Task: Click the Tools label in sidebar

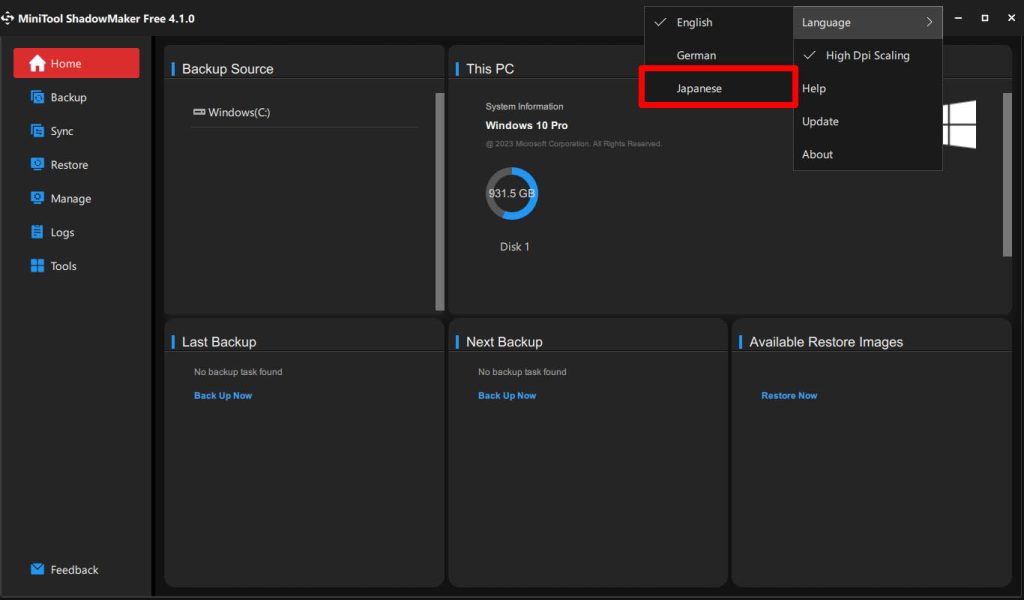Action: [x=63, y=266]
